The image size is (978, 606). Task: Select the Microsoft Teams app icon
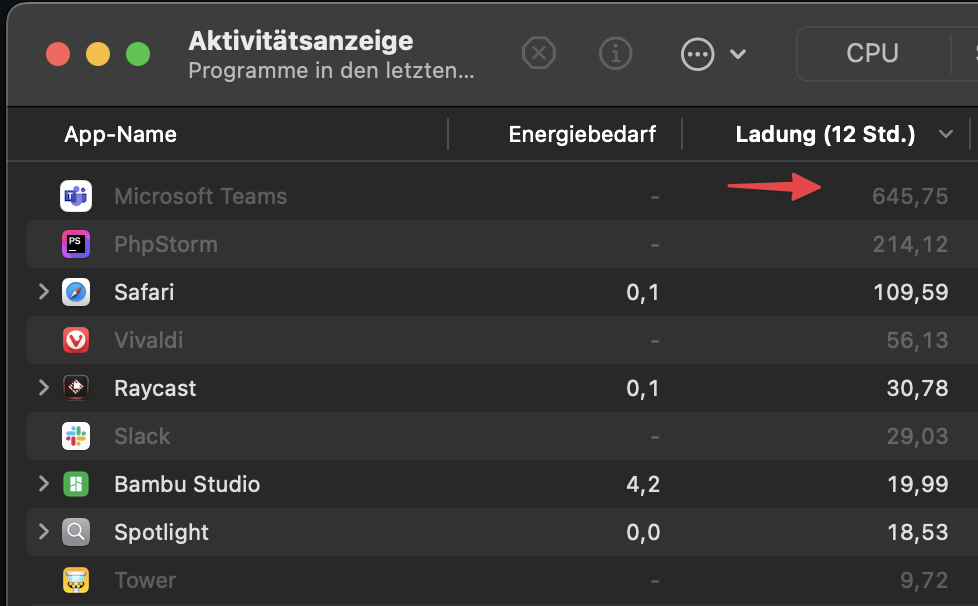point(76,196)
